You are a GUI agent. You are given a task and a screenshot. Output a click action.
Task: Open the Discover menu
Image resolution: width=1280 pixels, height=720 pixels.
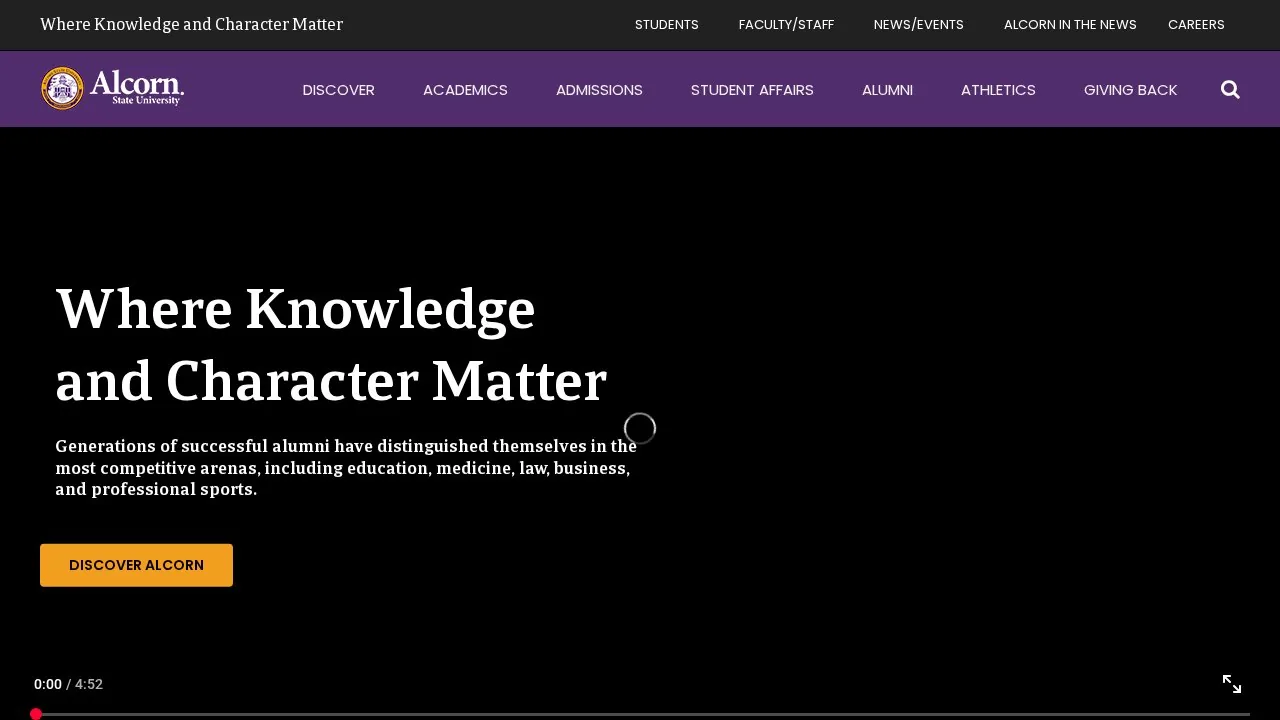pos(339,90)
